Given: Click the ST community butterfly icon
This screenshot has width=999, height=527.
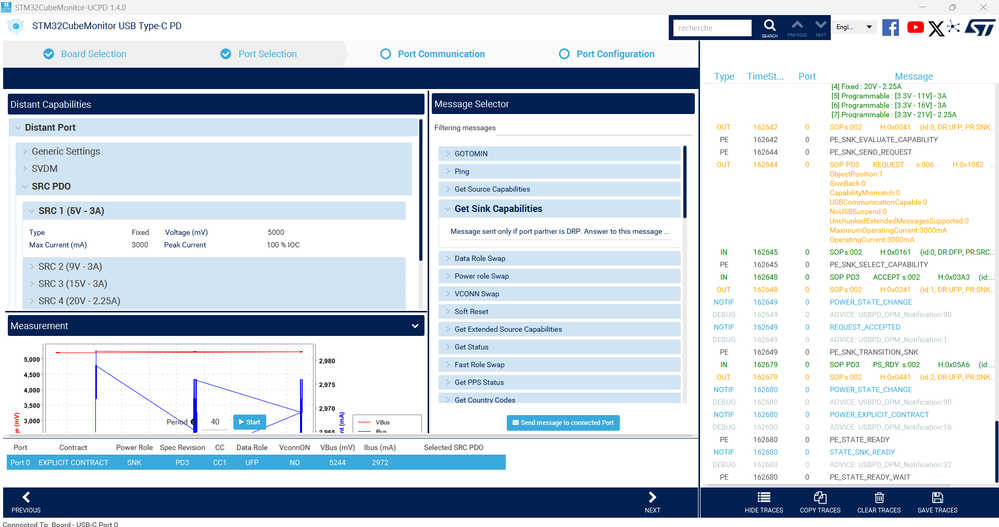Looking at the screenshot, I should click(x=953, y=27).
